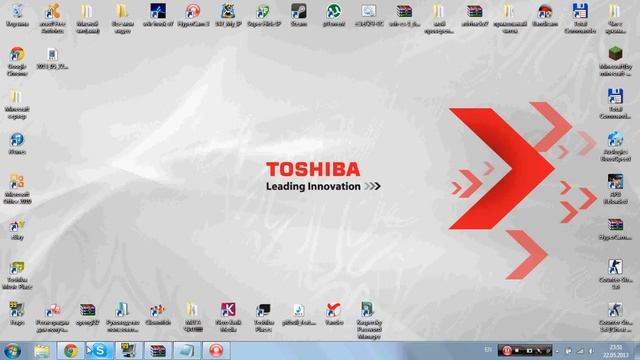Select the eBay desktop shortcut
640x360 pixels.
pyautogui.click(x=17, y=230)
